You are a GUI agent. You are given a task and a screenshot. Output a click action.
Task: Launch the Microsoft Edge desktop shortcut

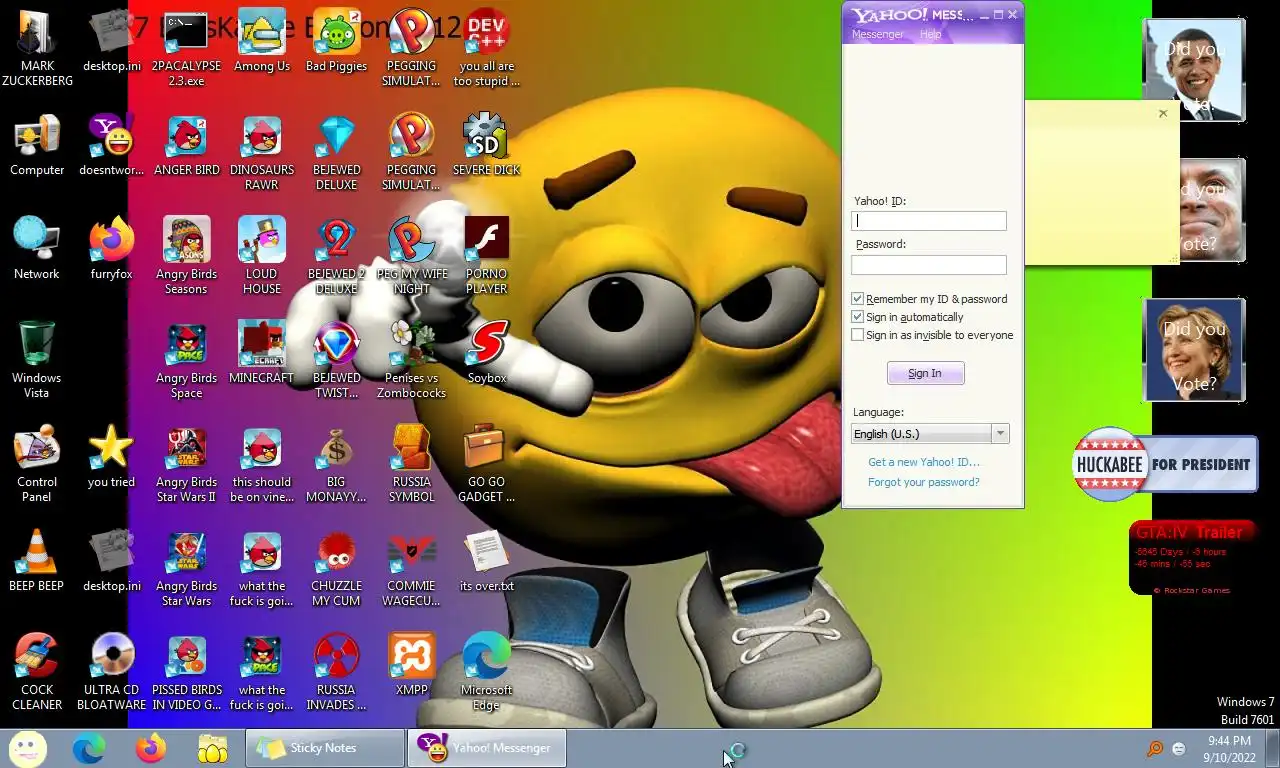click(x=486, y=656)
